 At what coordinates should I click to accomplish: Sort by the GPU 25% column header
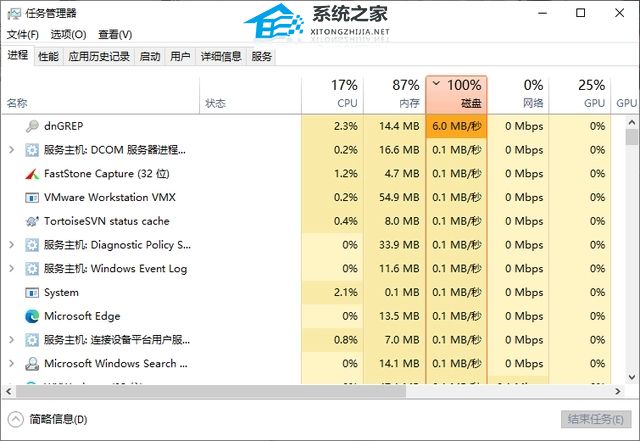[580, 95]
